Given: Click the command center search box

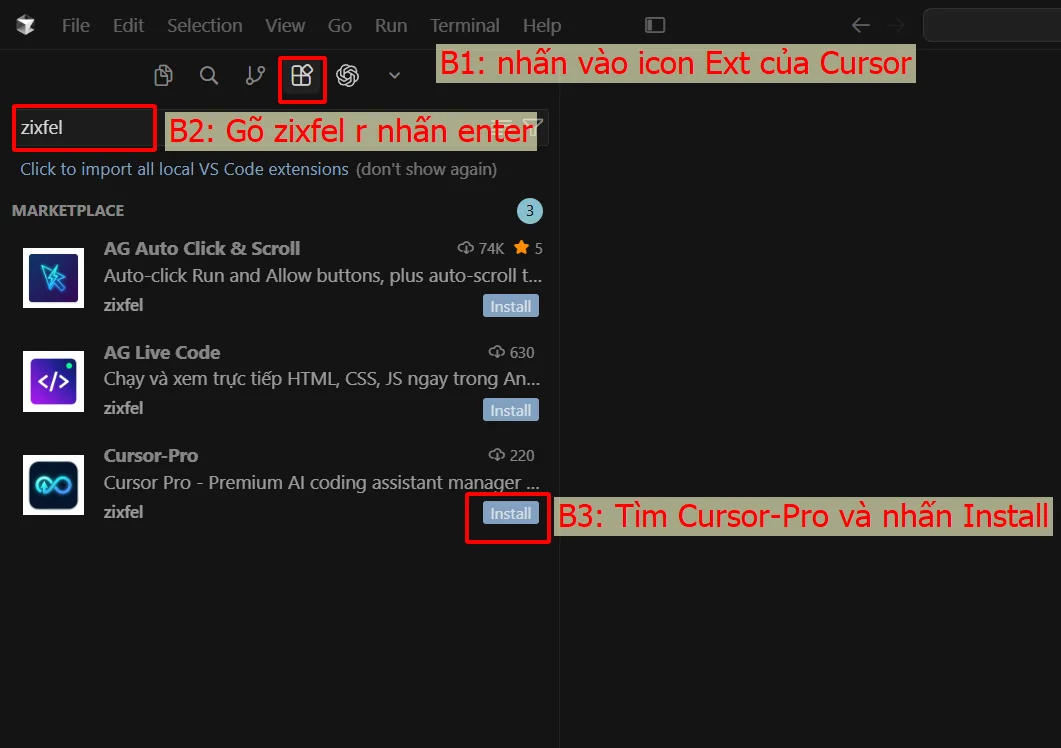Looking at the screenshot, I should (992, 25).
